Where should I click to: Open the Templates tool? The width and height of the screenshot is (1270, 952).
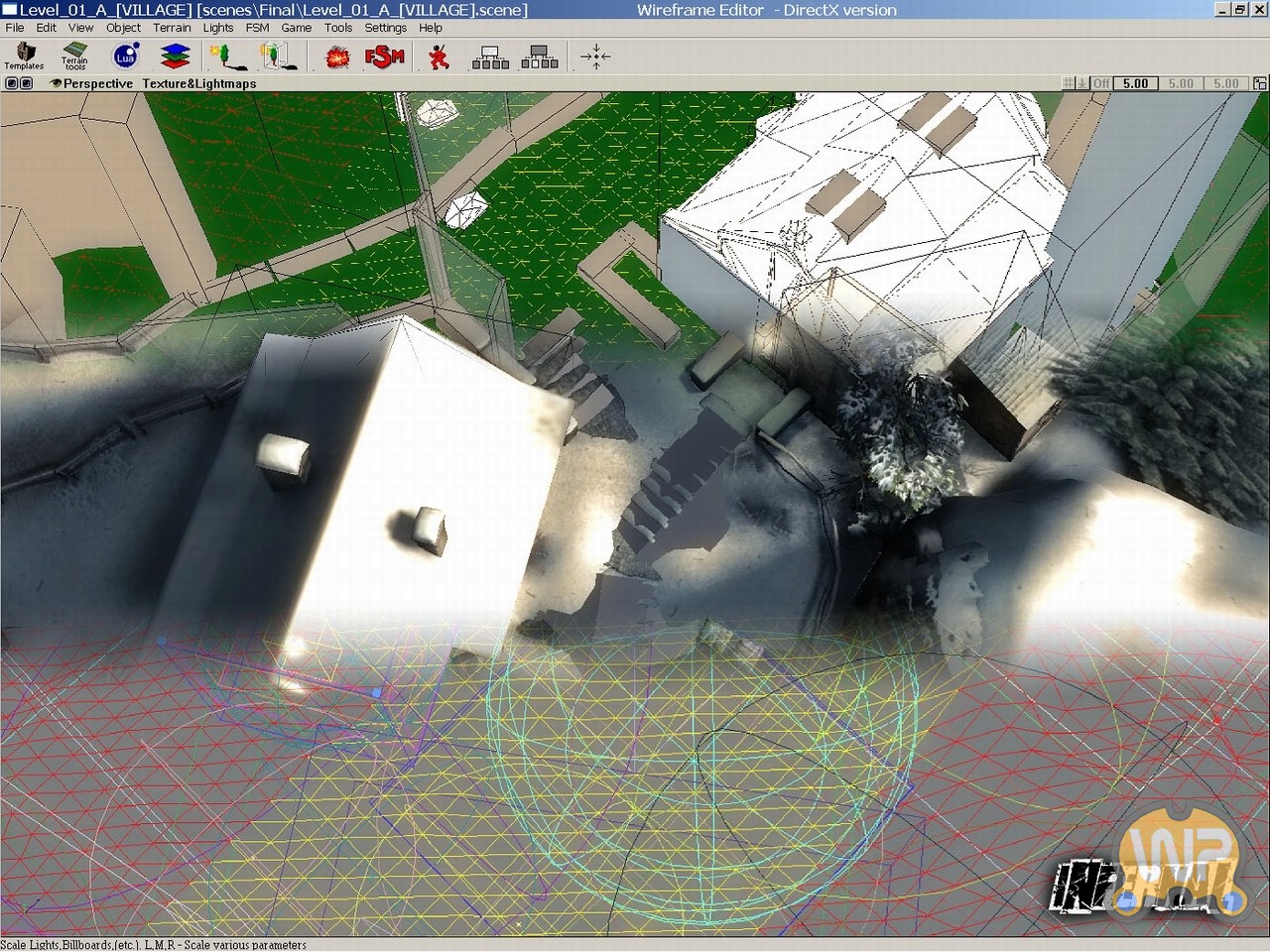[24, 57]
